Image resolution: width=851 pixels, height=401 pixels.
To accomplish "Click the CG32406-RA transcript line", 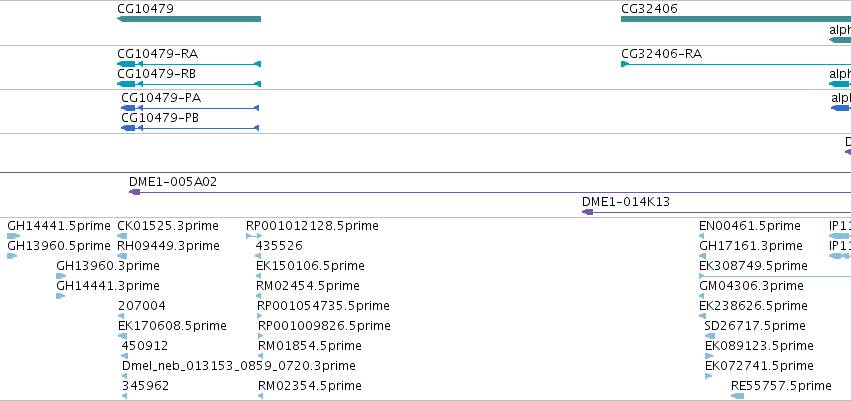I will coord(736,64).
